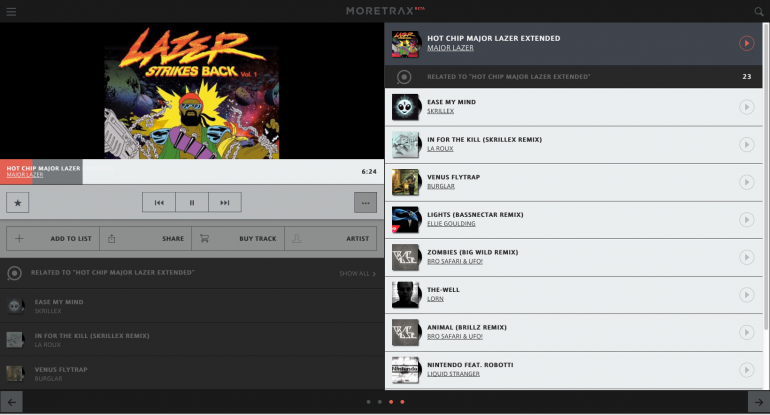Select the third pagination dot

[391, 402]
